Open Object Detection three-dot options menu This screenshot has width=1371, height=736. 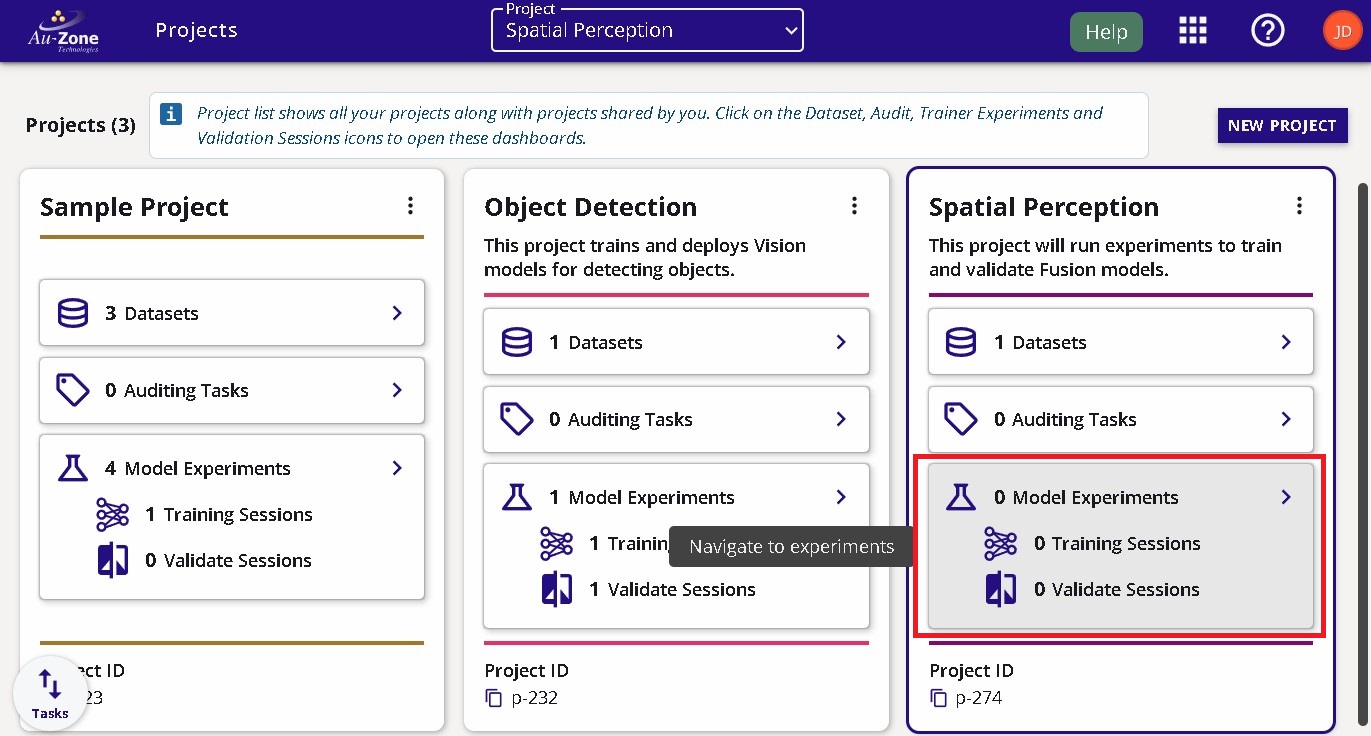[854, 206]
